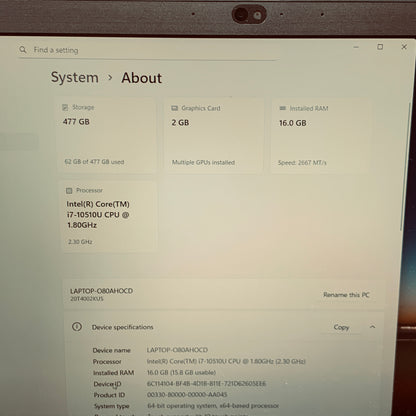This screenshot has height=416, width=416.
Task: Rename this PC button
Action: tap(346, 295)
